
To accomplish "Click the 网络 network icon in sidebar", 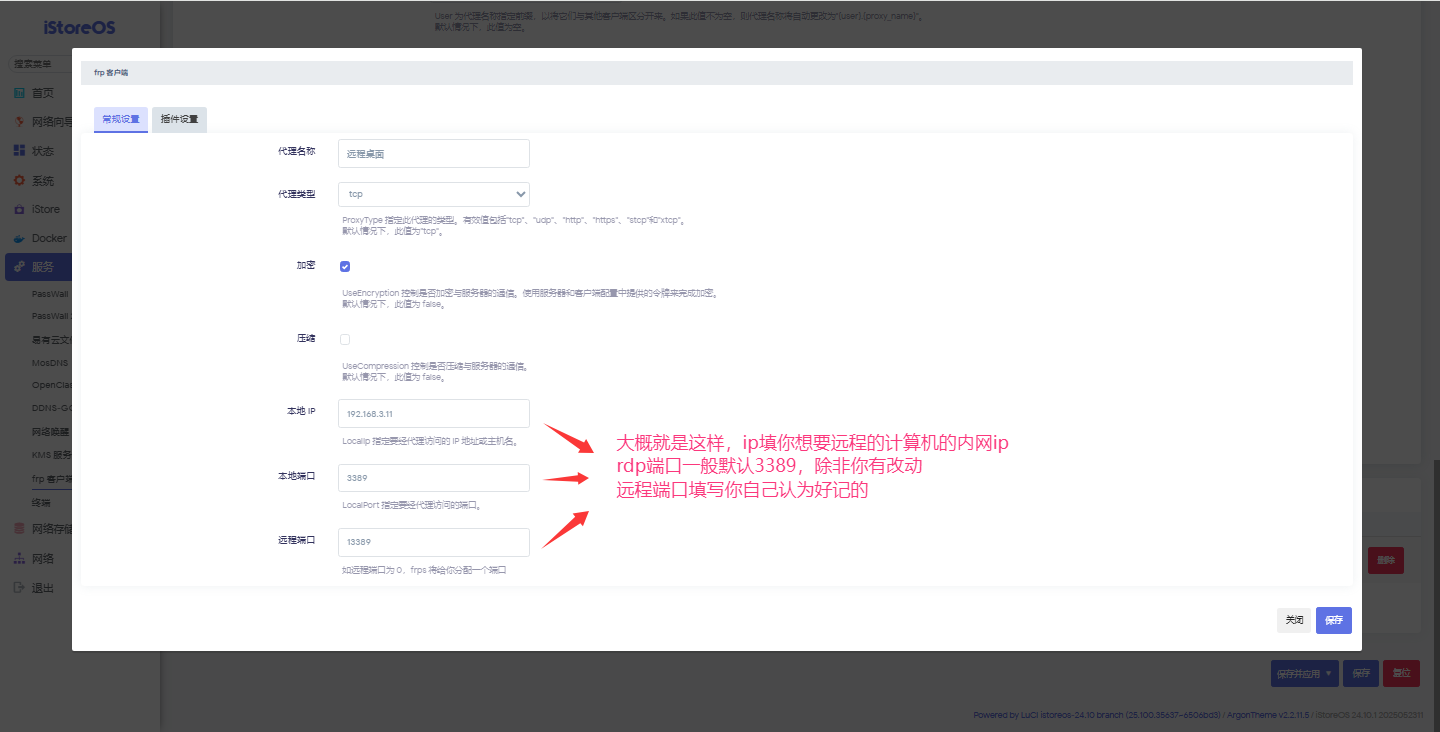I will pyautogui.click(x=19, y=559).
